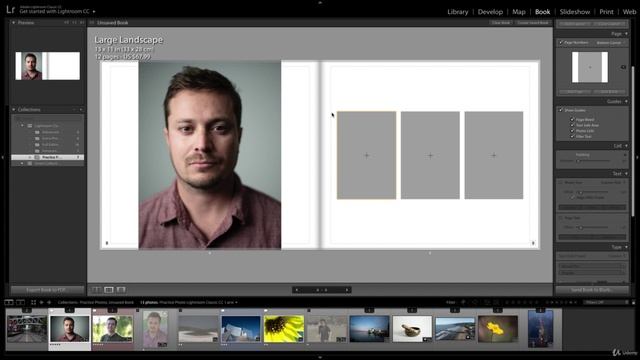Open filmstrip source path dropdown arrow
Screen dimensions: 640x360
(x=236, y=302)
